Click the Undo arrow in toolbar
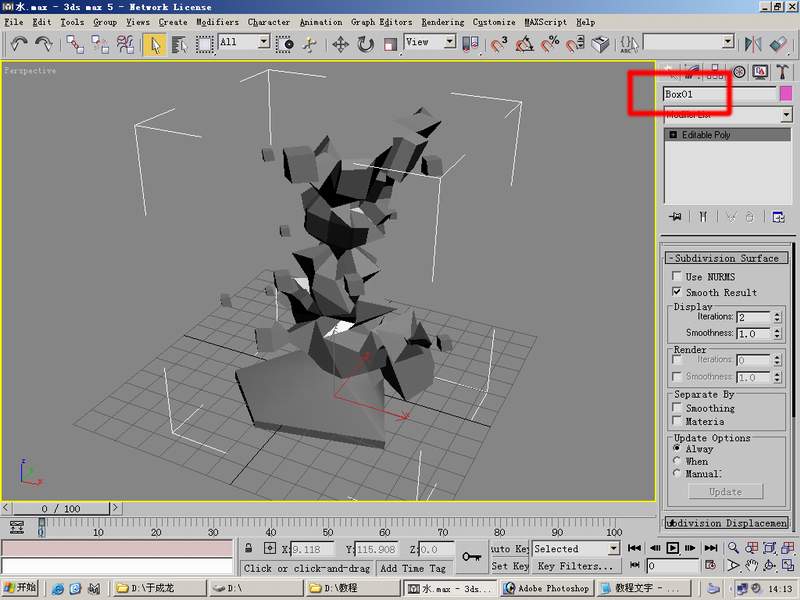Screen dimensions: 800x600 pyautogui.click(x=19, y=44)
